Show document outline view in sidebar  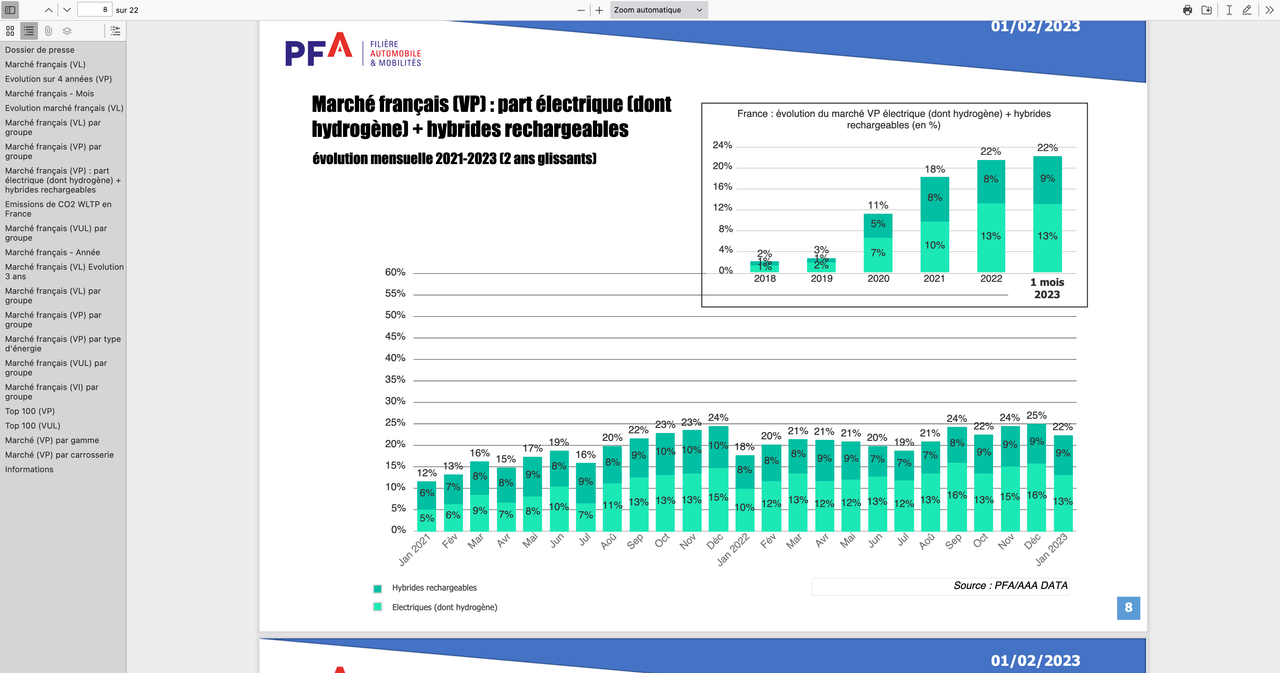[29, 31]
